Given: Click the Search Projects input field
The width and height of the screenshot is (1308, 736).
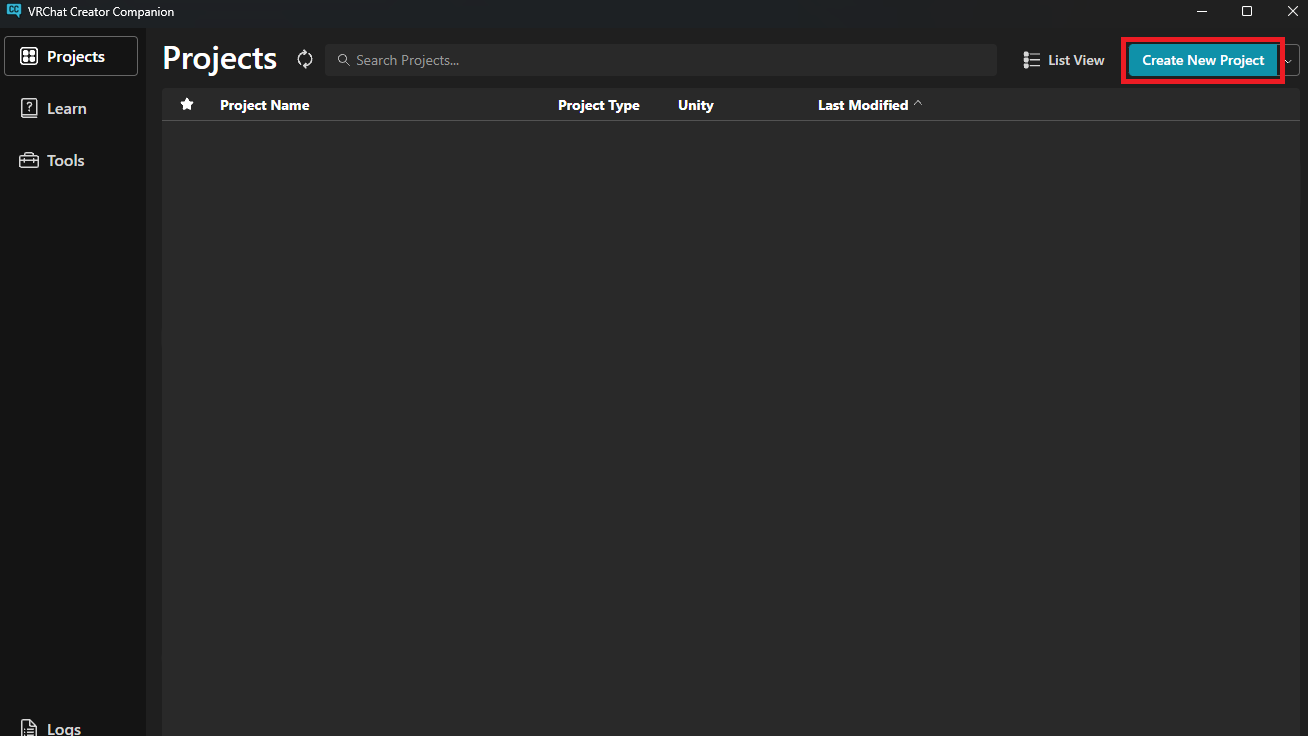Looking at the screenshot, I should tap(661, 60).
